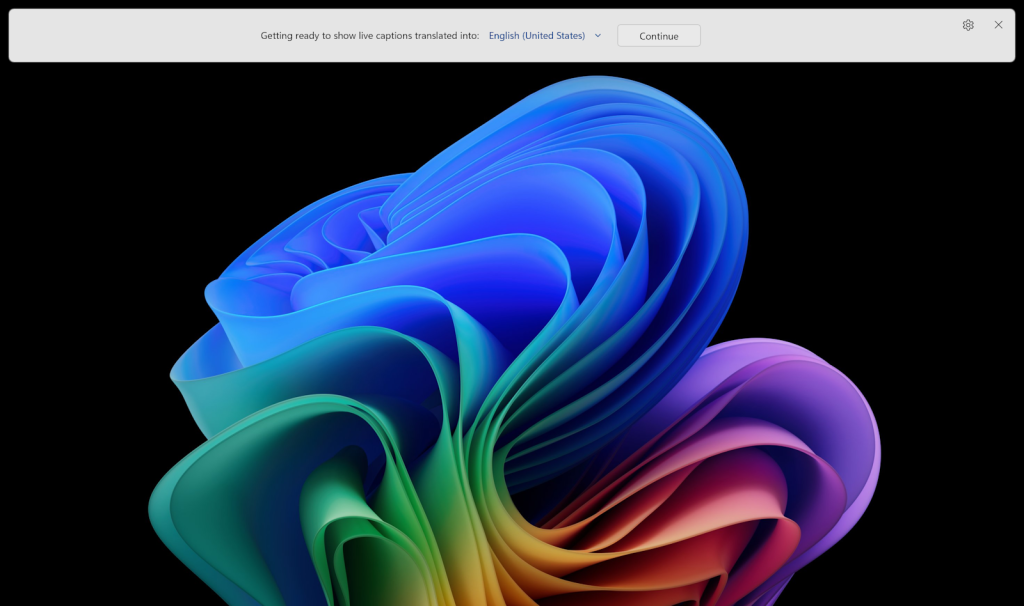This screenshot has width=1024, height=606.
Task: Click the 'Getting ready to show live captions' text
Action: point(330,36)
